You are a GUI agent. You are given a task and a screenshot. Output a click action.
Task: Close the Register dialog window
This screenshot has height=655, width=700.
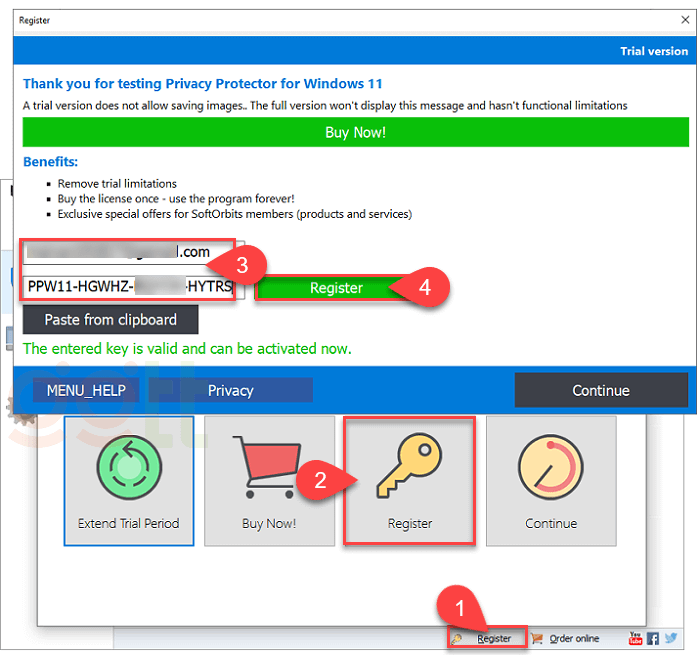tap(684, 20)
